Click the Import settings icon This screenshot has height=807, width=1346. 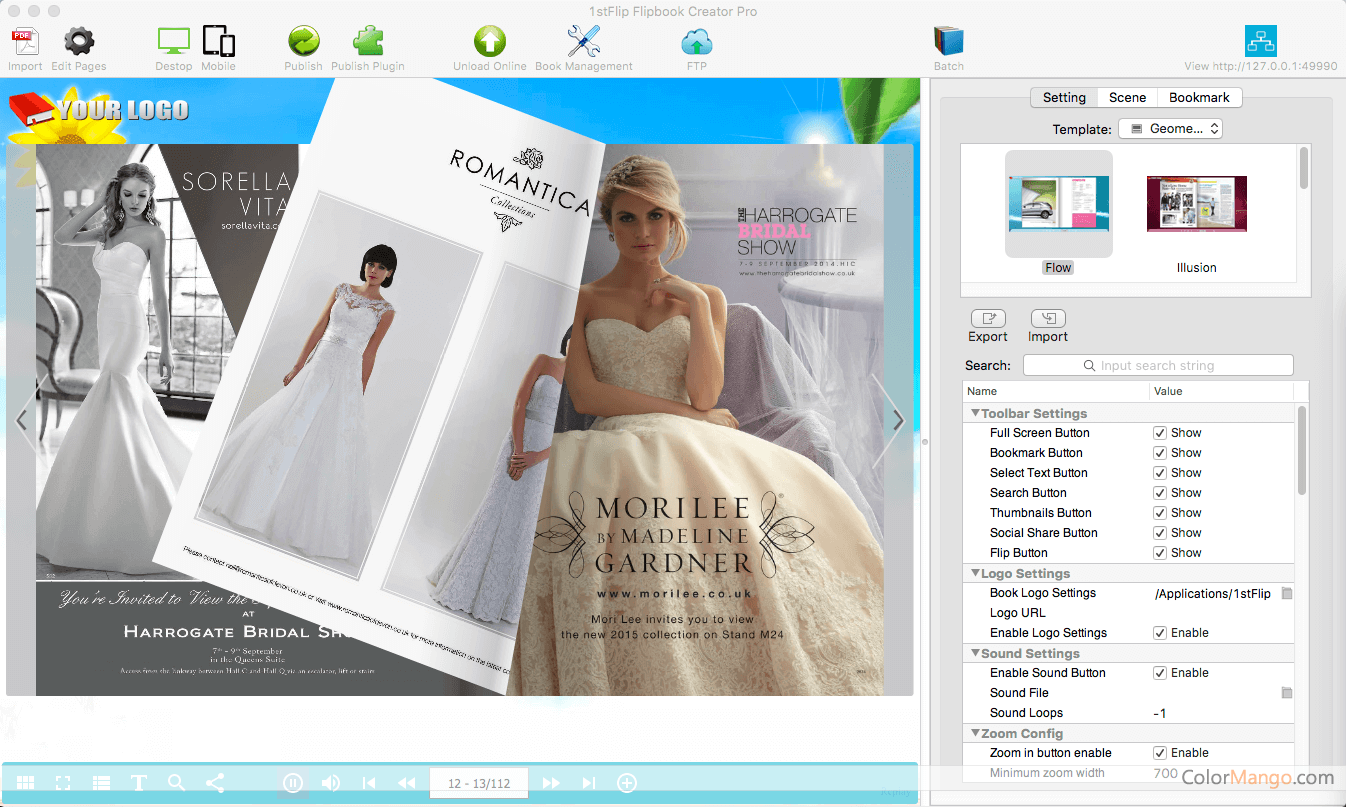tap(1048, 318)
